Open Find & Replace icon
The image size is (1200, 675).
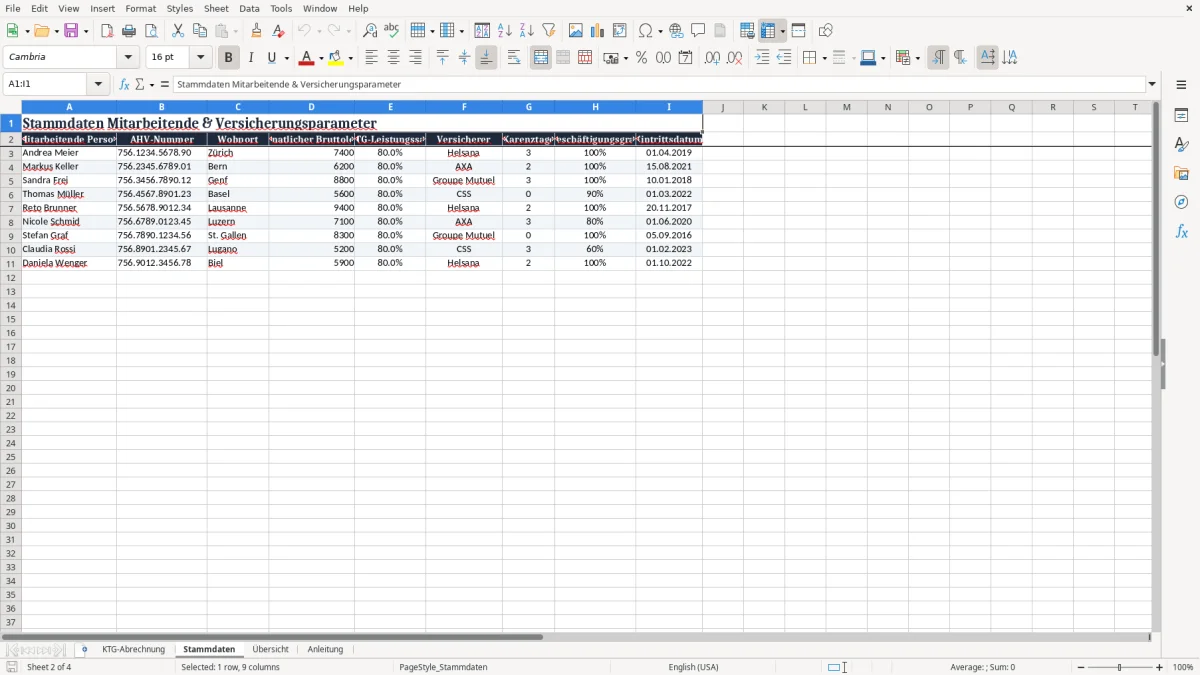point(370,31)
